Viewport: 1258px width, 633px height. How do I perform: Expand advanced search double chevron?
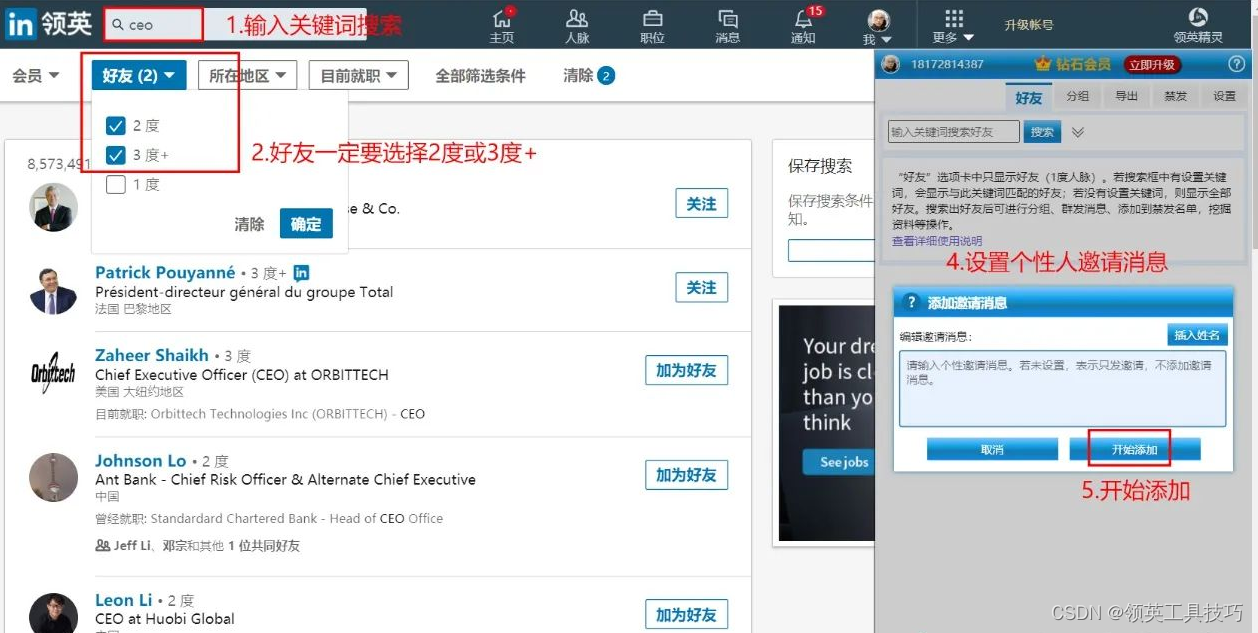coord(1077,132)
